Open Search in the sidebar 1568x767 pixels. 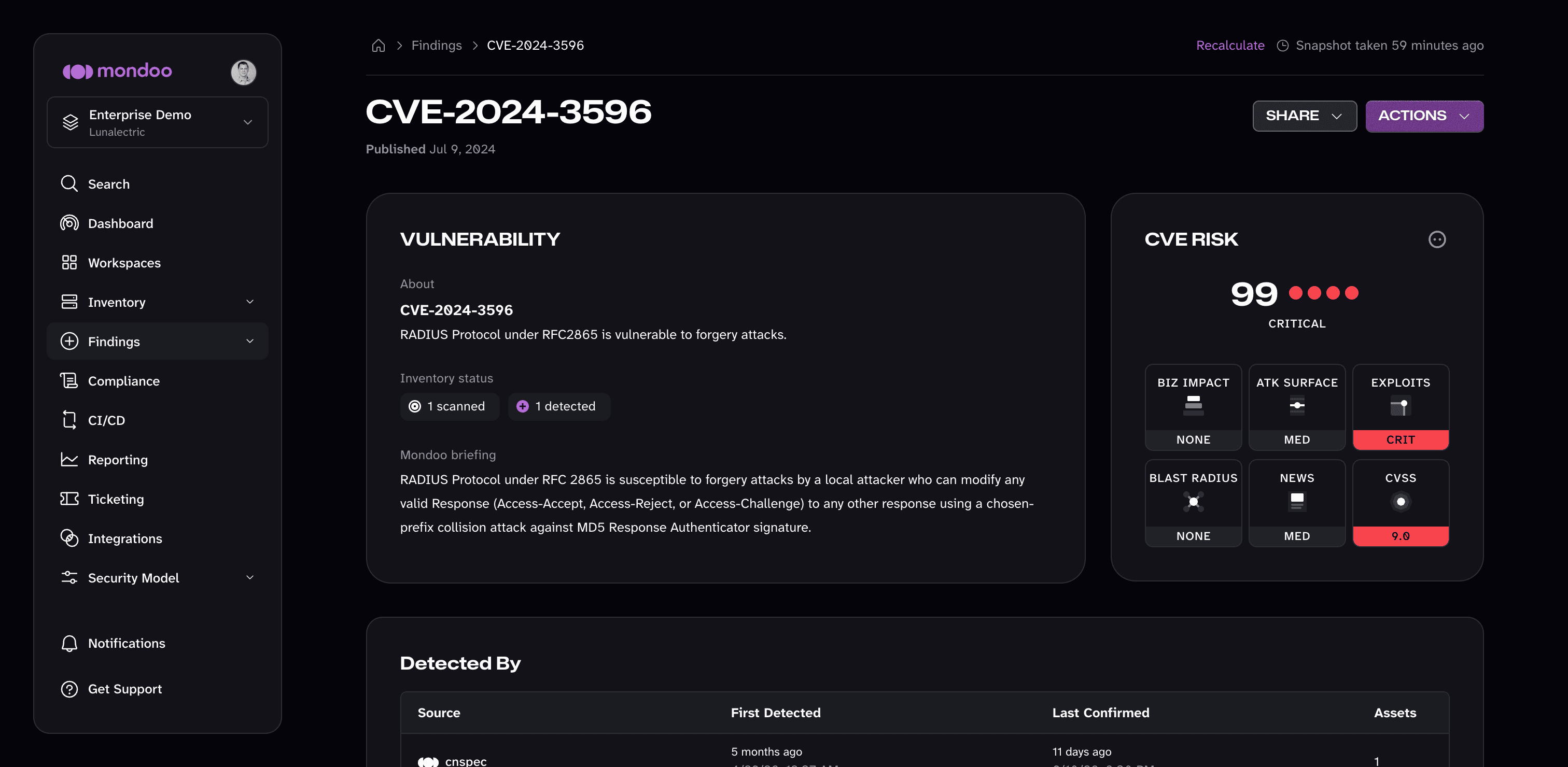158,183
